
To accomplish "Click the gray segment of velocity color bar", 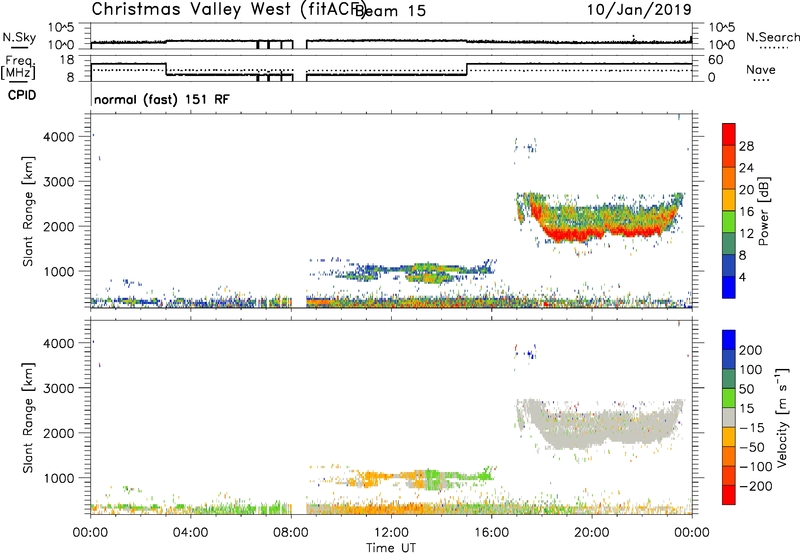I will point(729,418).
